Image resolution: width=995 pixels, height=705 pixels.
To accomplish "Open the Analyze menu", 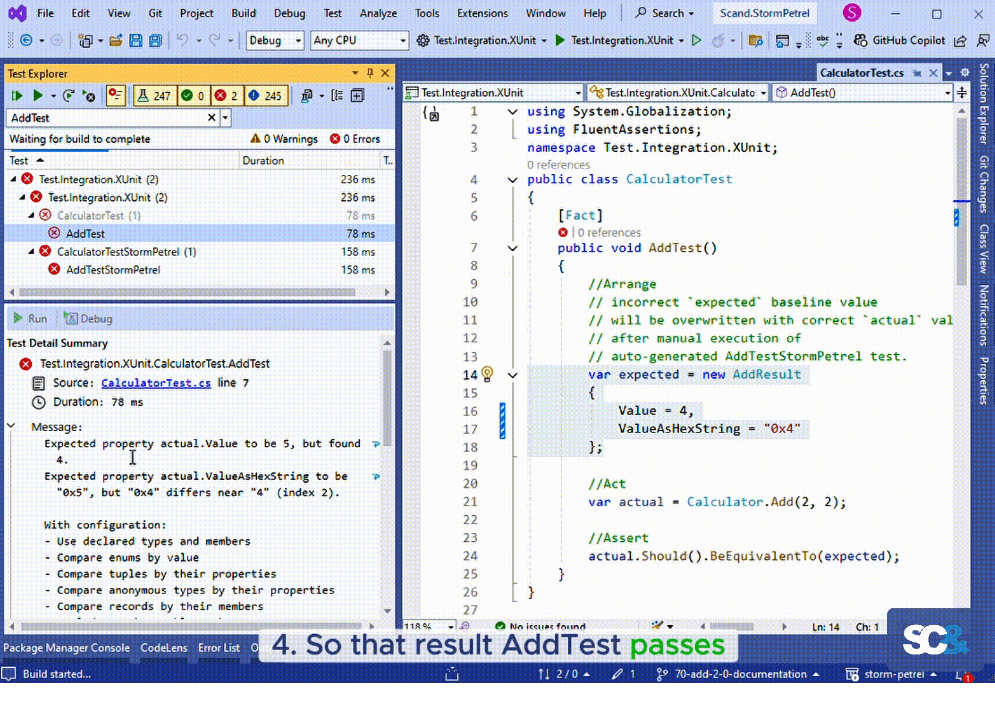I will coord(378,13).
